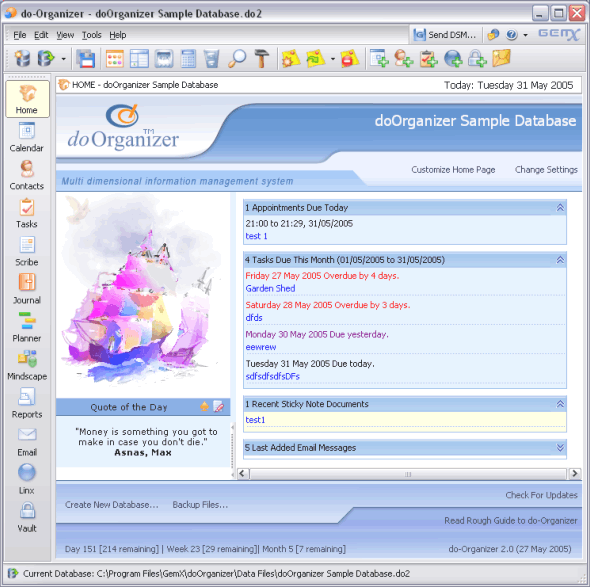Open the Tools menu
Screen dimensions: 590x587
point(92,35)
